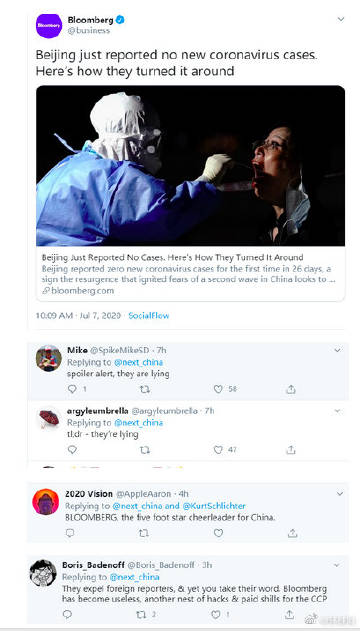Reply to argyleumbrella's tweet via comment icon

(x=72, y=450)
